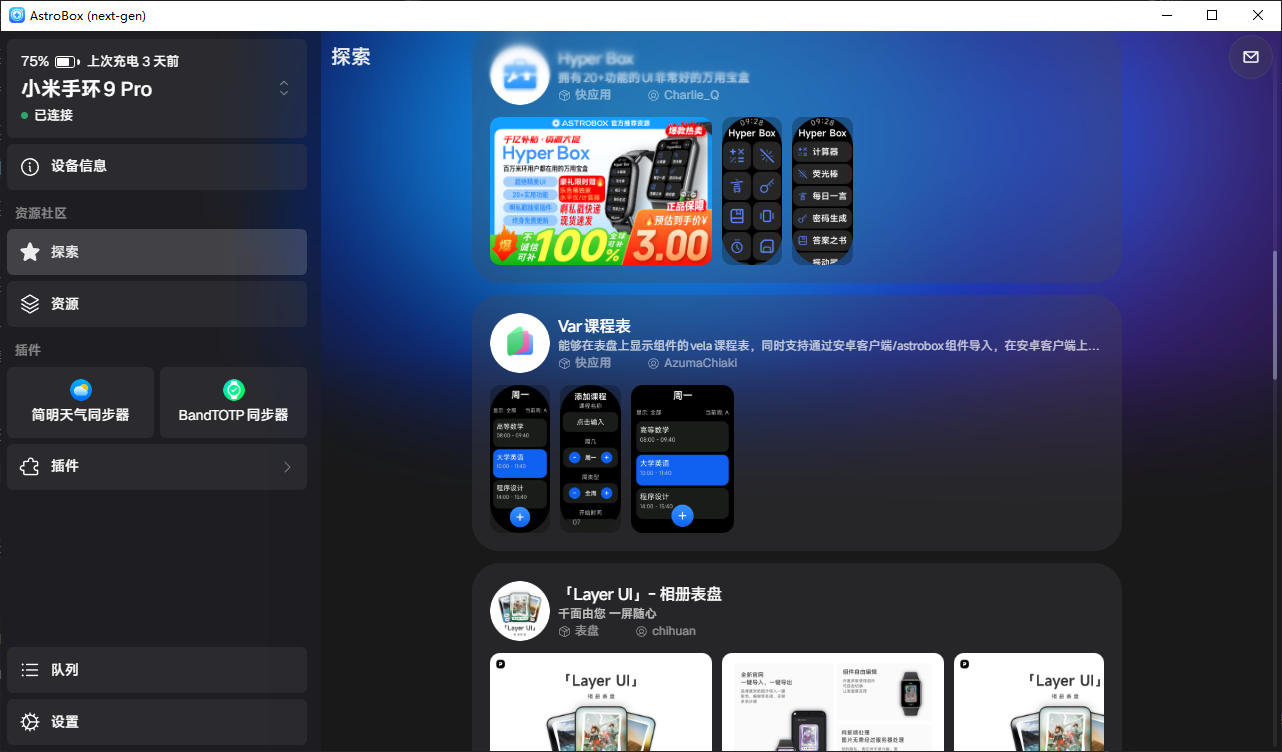Screen dimensions: 1282x752
Task: View the cut-off Layer UI preview image
Action: [x=1029, y=702]
